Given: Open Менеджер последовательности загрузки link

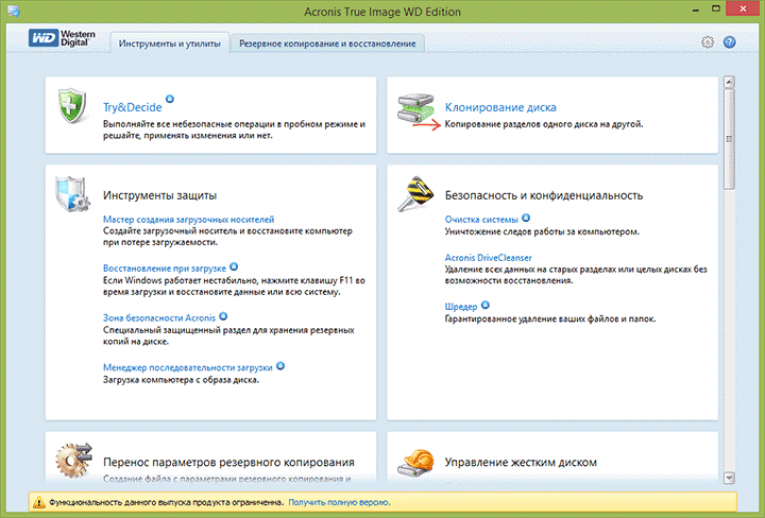Looking at the screenshot, I should tap(187, 368).
